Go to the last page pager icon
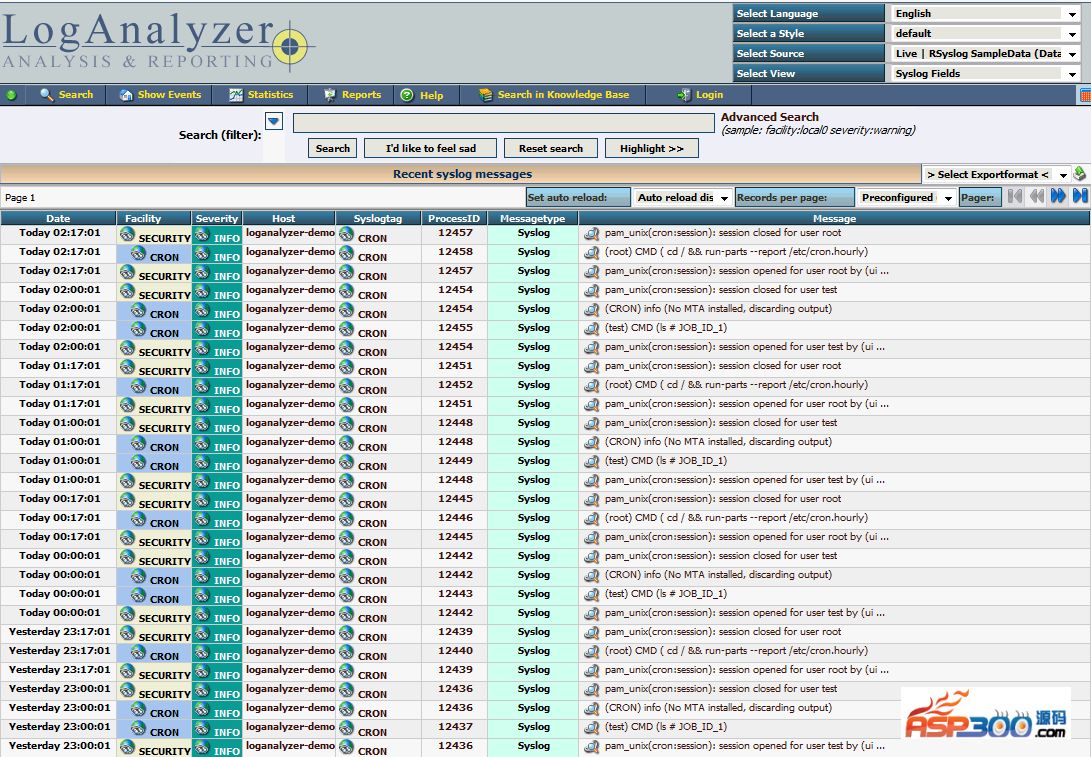The height and width of the screenshot is (757, 1091). point(1080,197)
